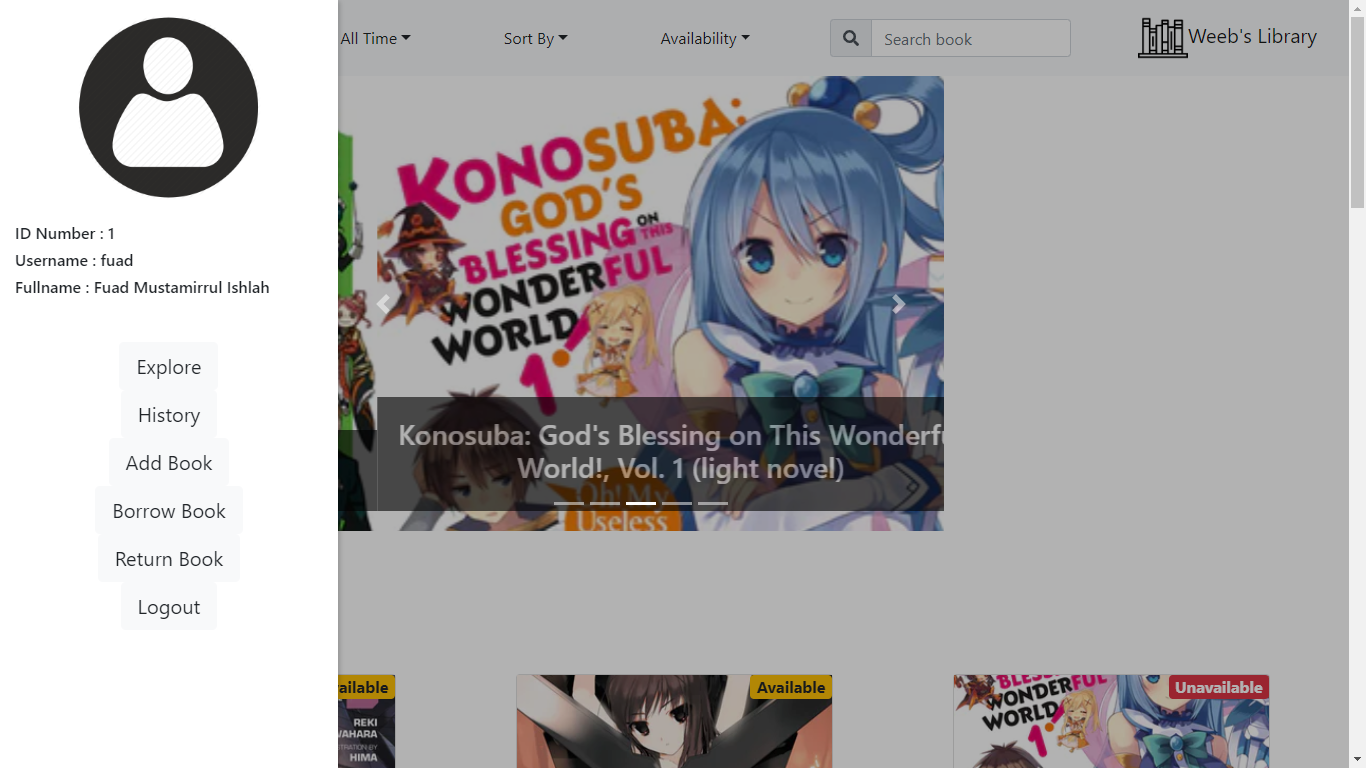This screenshot has height=768, width=1366.
Task: Go to the next carousel slide arrow
Action: pyautogui.click(x=899, y=304)
